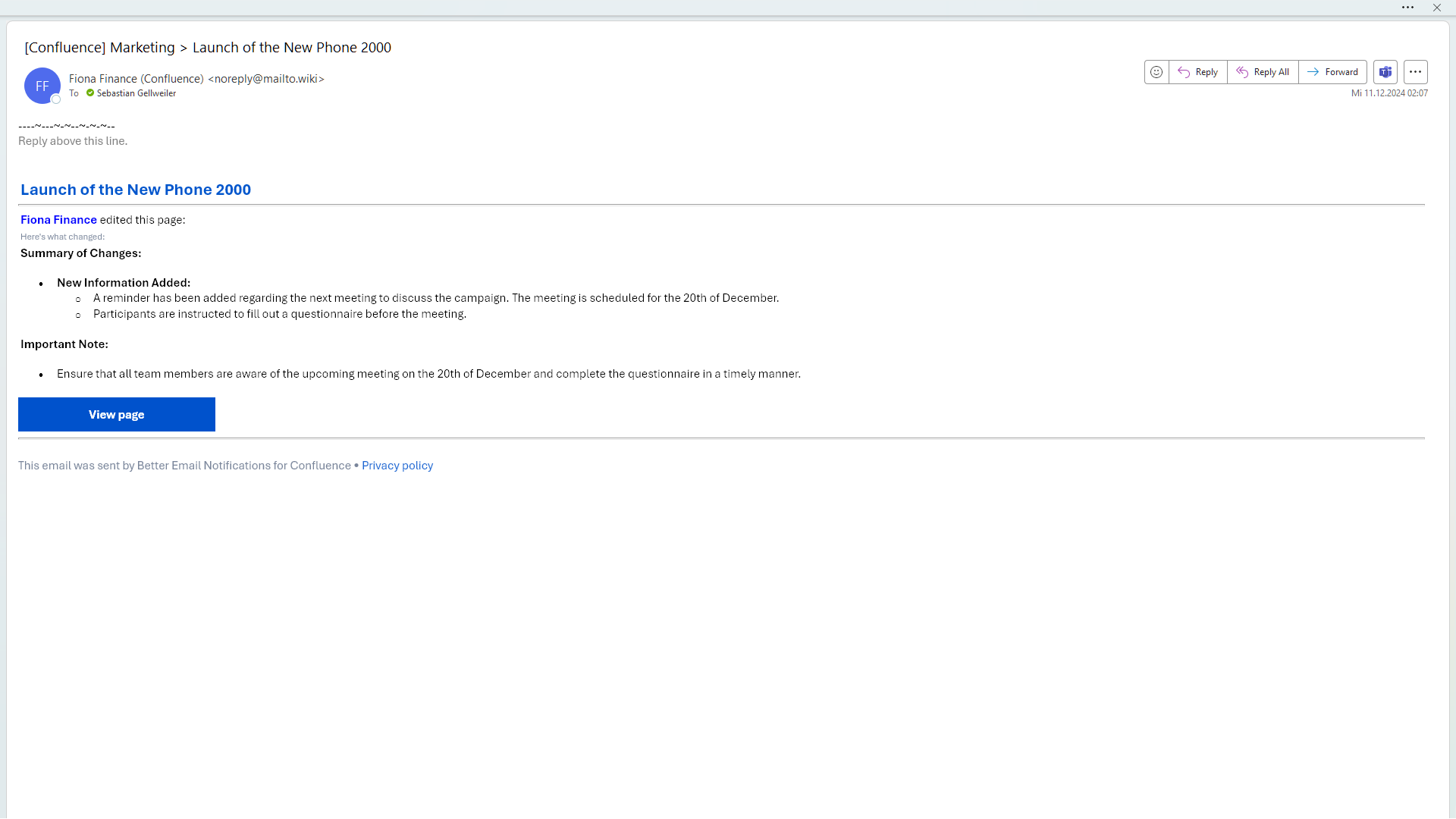The width and height of the screenshot is (1456, 819).
Task: Click the 'Reply above this line' text
Action: (73, 141)
